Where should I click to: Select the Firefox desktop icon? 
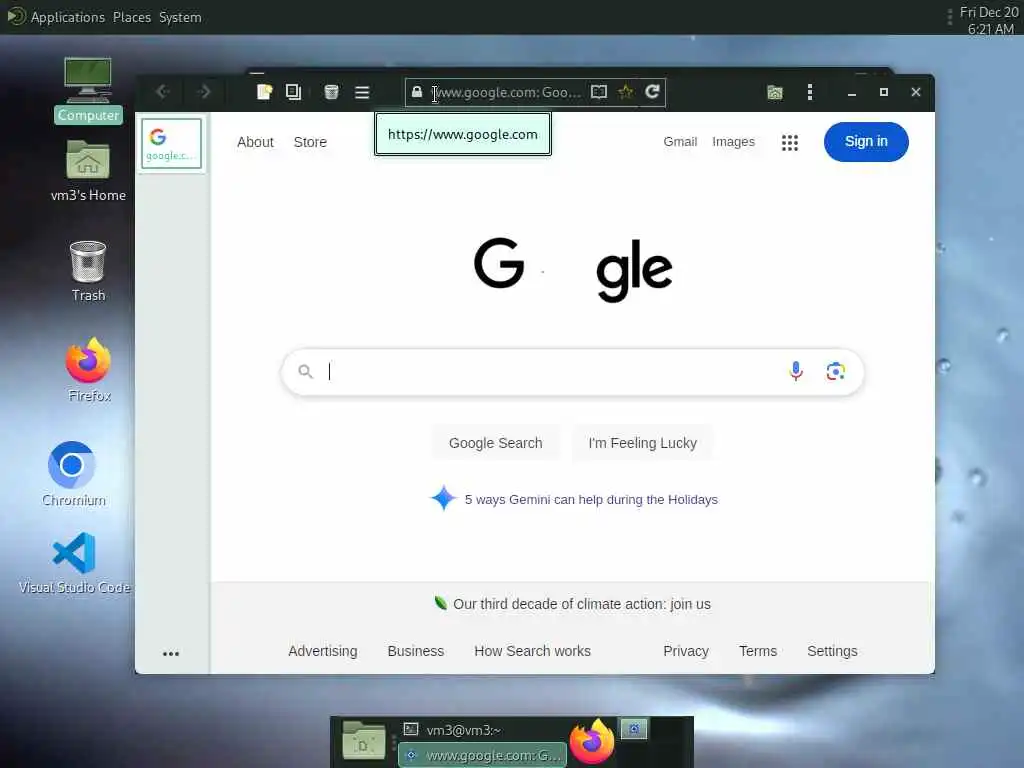tap(89, 370)
